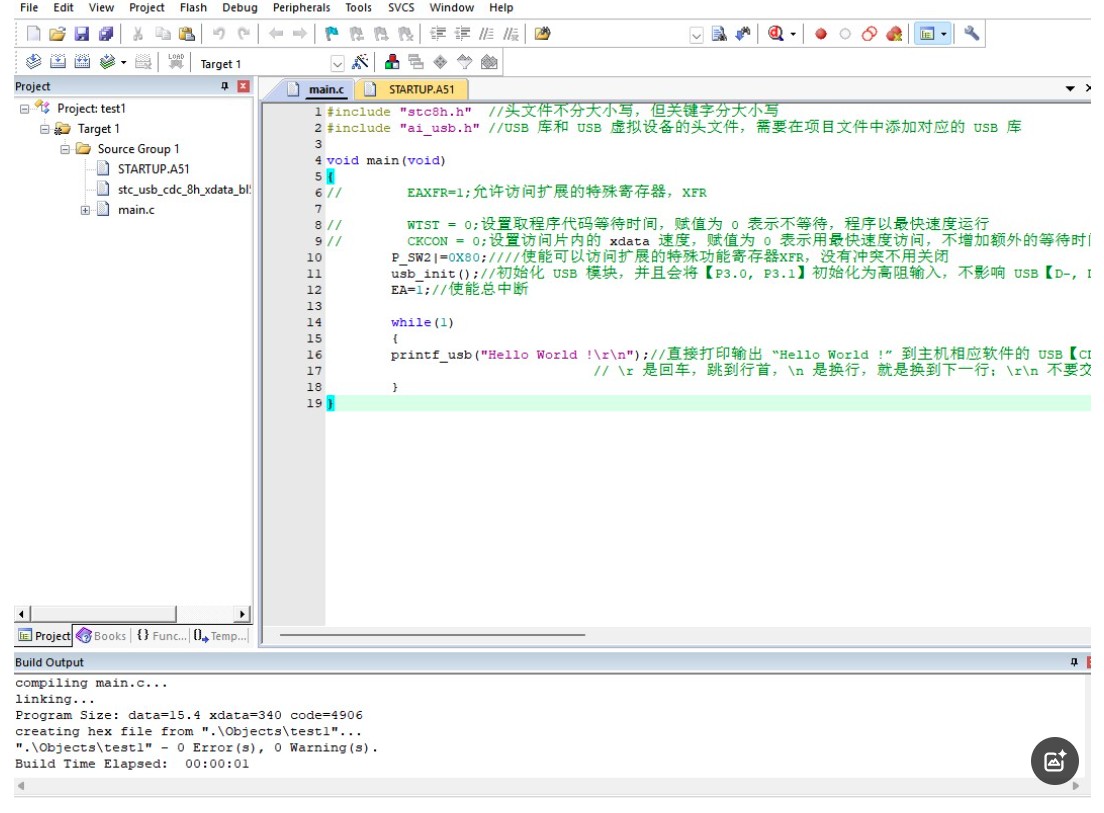Switch to the Func... panel tab
This screenshot has width=1104, height=813.
pos(162,636)
